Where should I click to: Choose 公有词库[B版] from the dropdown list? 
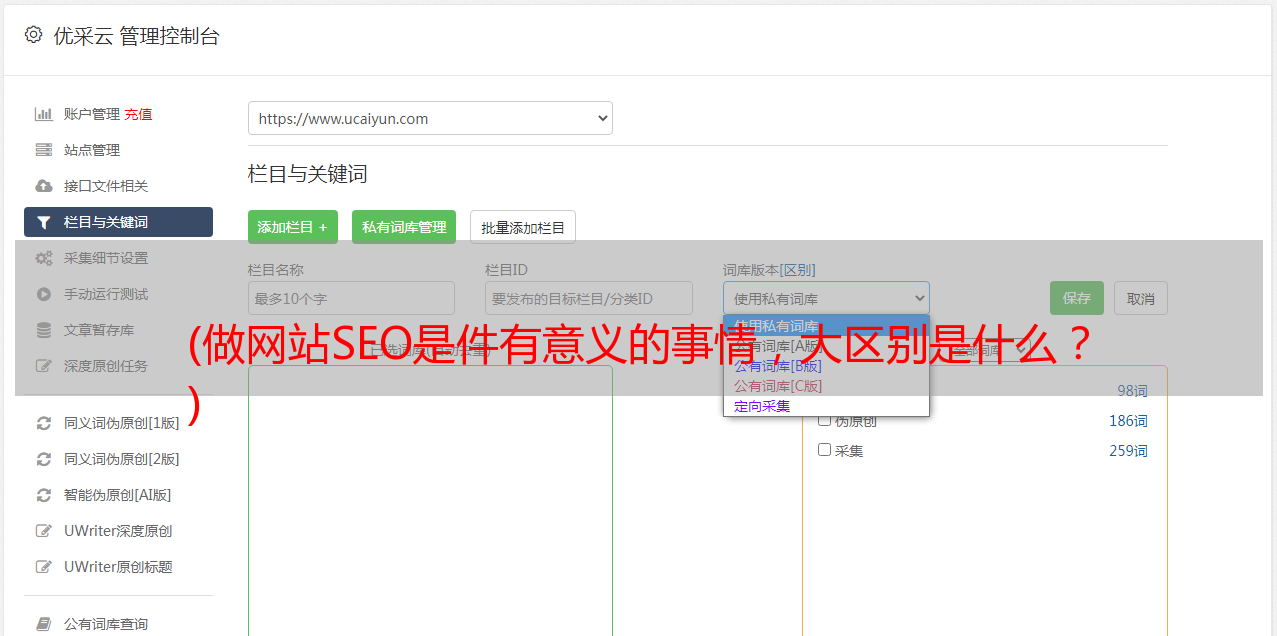[x=826, y=366]
